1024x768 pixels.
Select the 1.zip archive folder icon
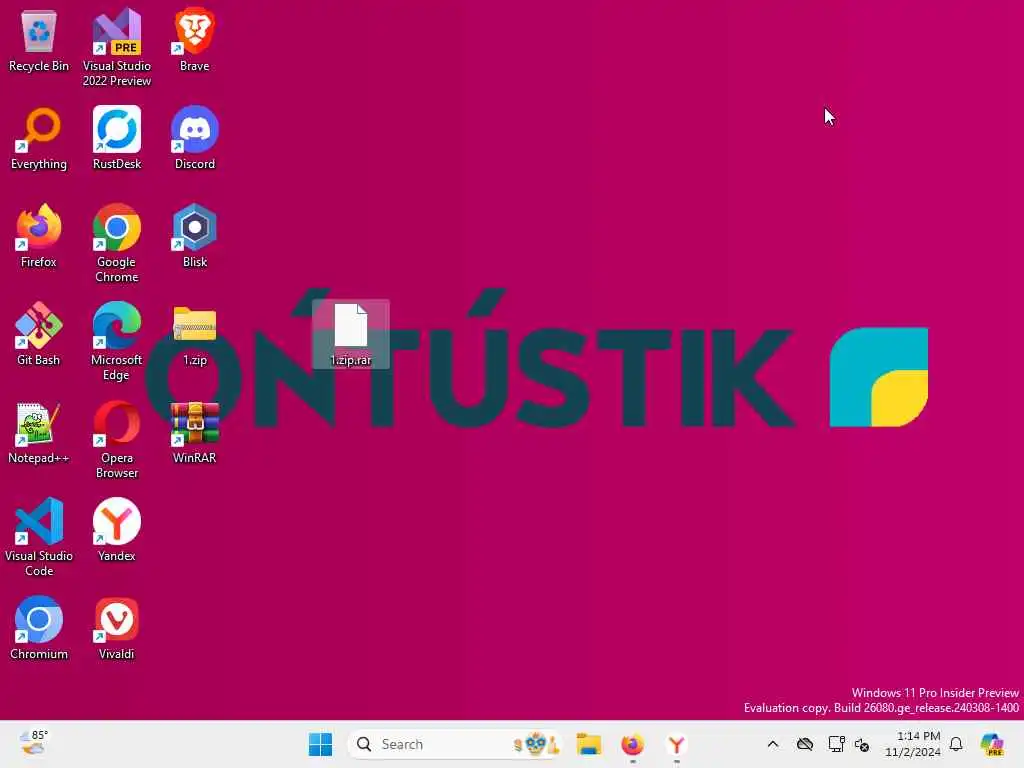click(195, 334)
